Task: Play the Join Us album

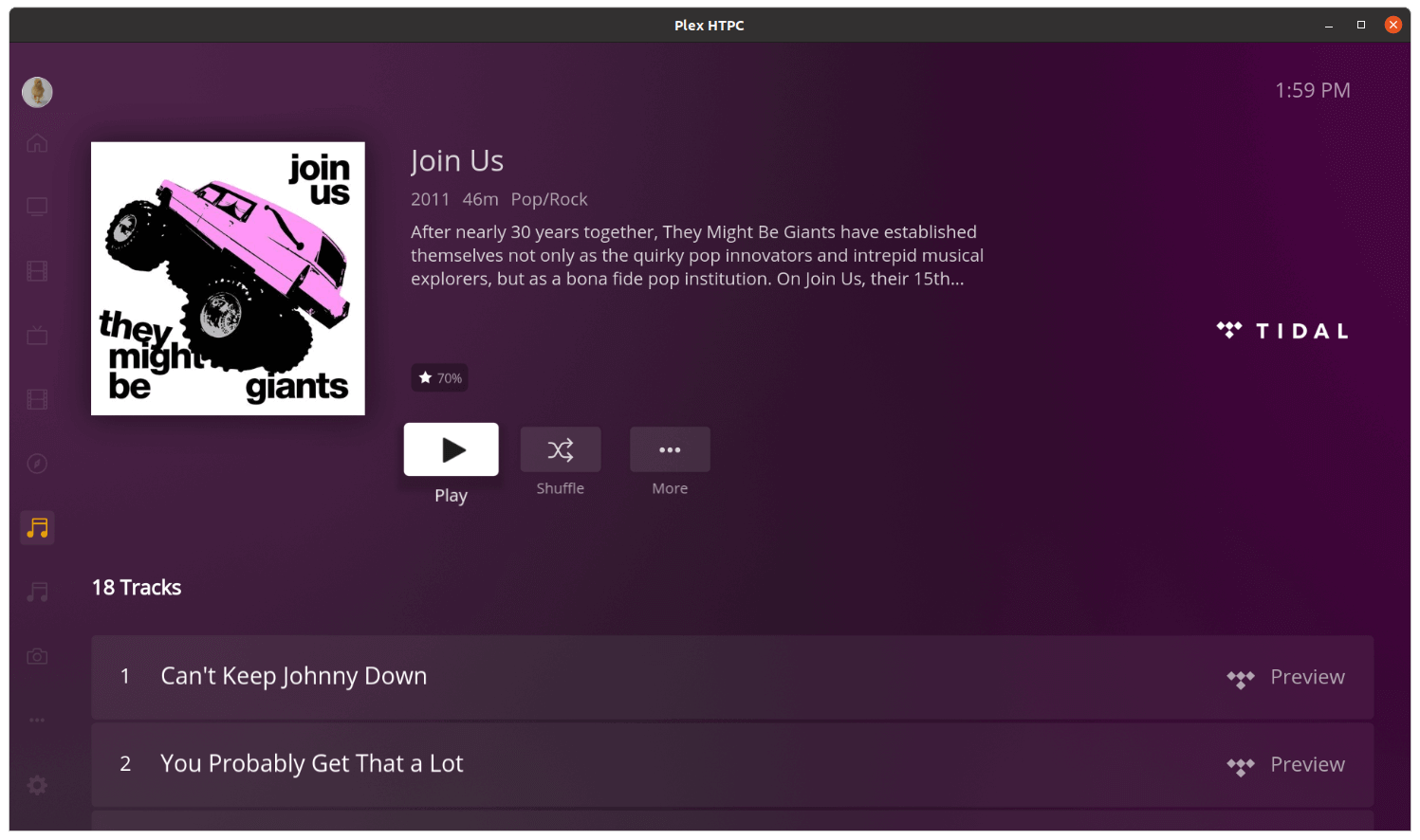Action: [x=451, y=449]
